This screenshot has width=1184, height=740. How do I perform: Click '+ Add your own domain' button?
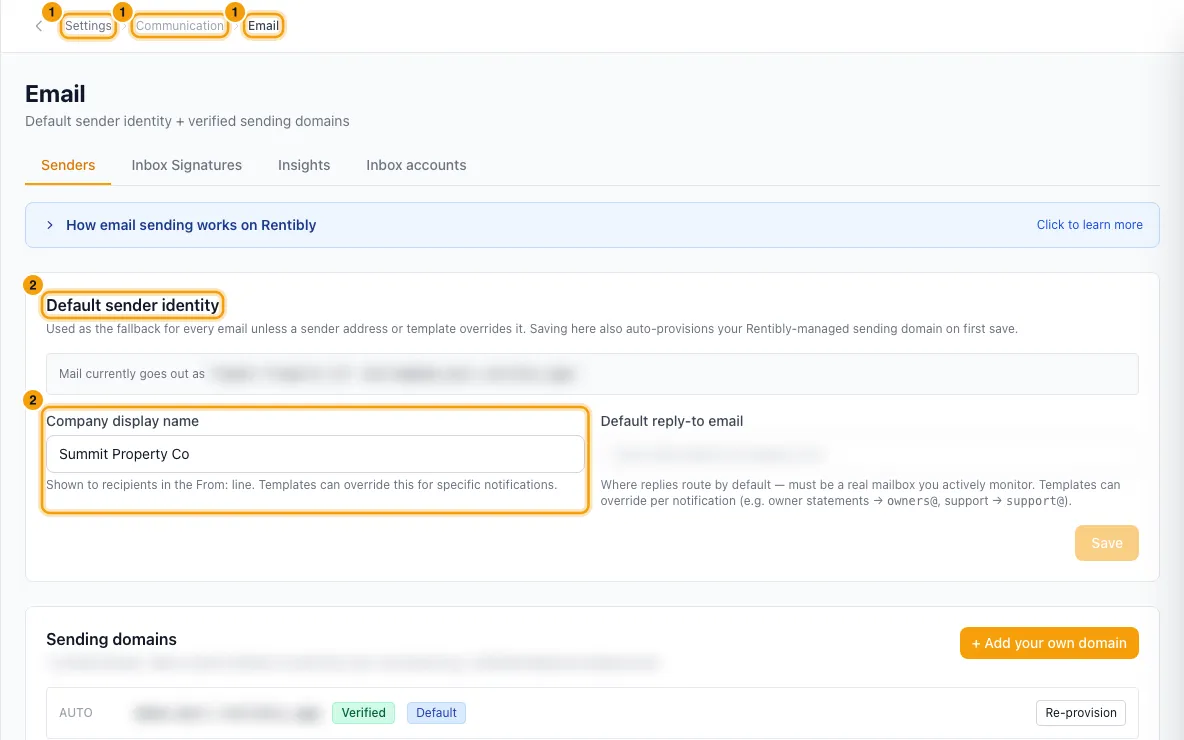1049,643
